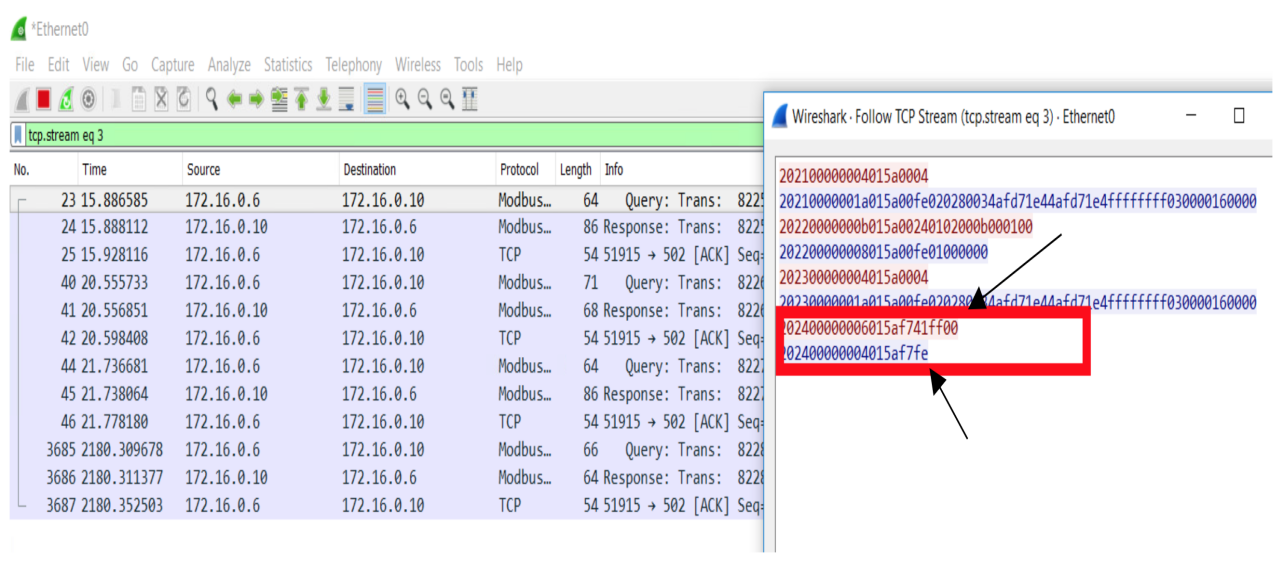Maximize the Follow TCP Stream window
Image resolution: width=1283 pixels, height=570 pixels.
pos(1239,116)
